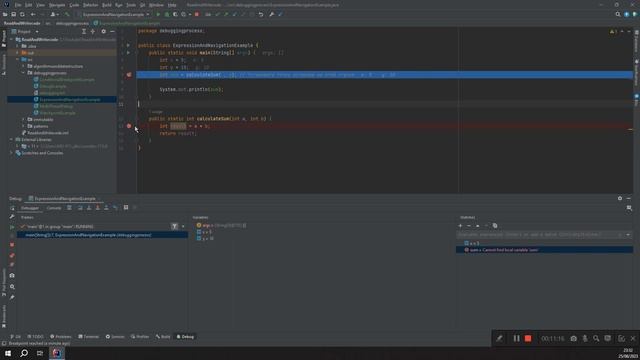Click the Debug bug icon in the toolbar

click(167, 14)
